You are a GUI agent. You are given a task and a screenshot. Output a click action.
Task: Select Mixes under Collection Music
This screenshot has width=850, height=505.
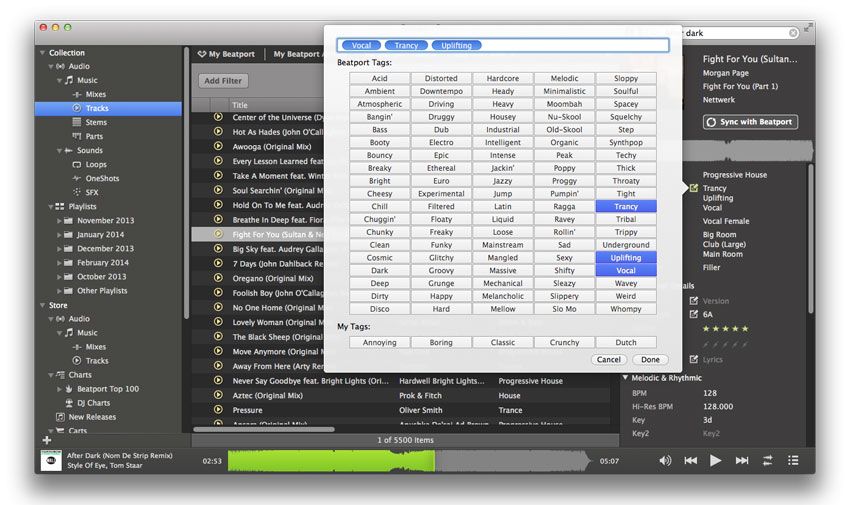click(x=95, y=94)
